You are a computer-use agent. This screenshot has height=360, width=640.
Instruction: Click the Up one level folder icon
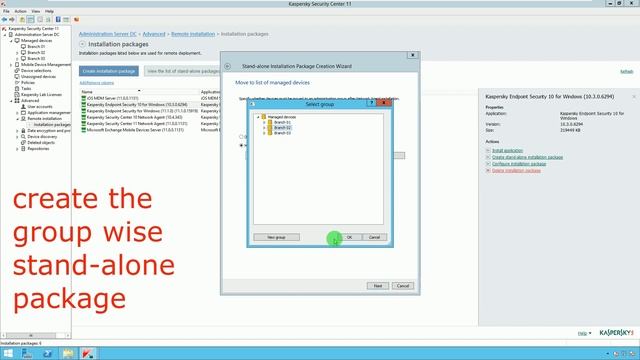tap(22, 20)
